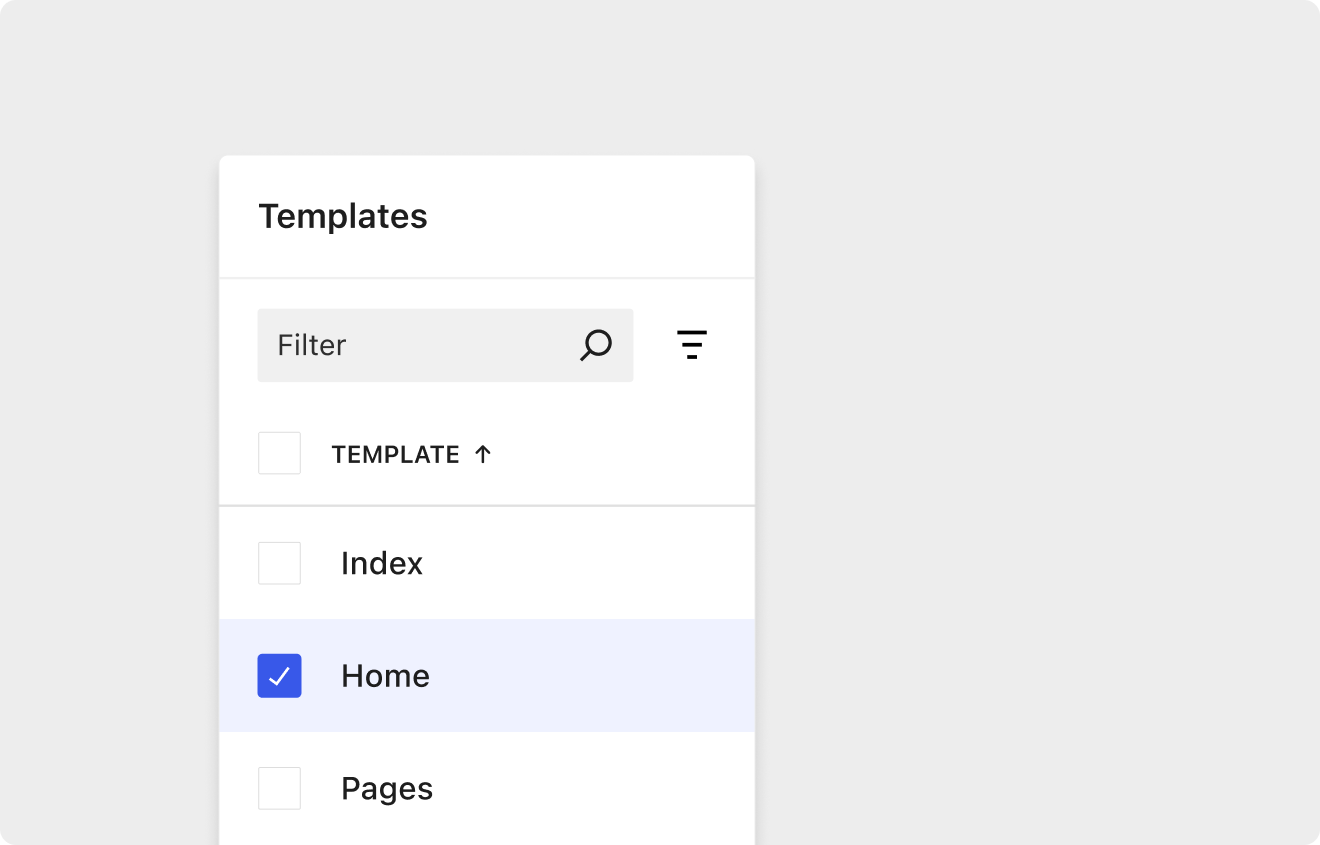
Task: Click the Pages row label
Action: point(387,788)
